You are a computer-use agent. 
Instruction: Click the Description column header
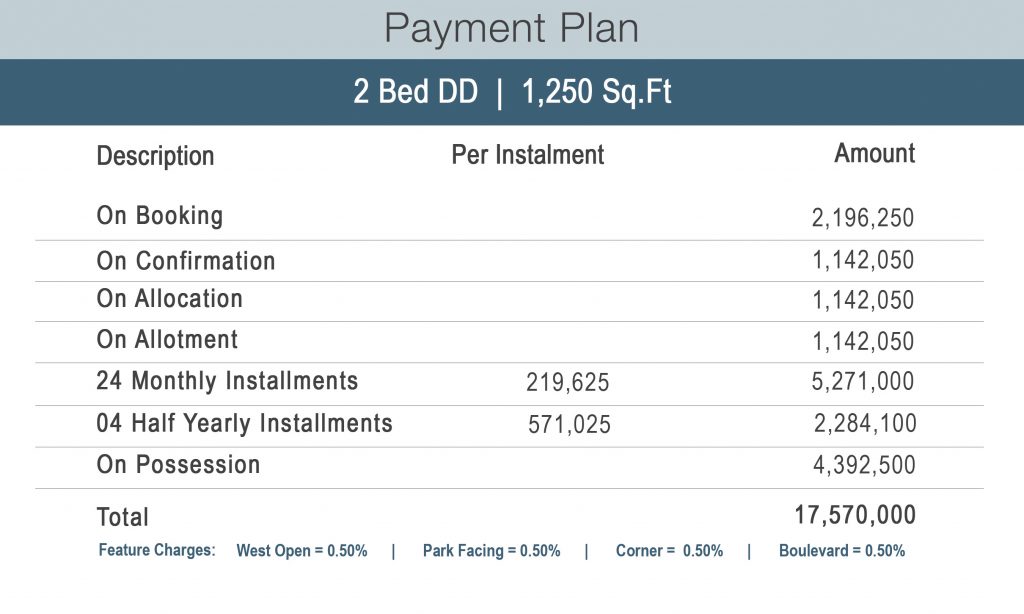(155, 156)
